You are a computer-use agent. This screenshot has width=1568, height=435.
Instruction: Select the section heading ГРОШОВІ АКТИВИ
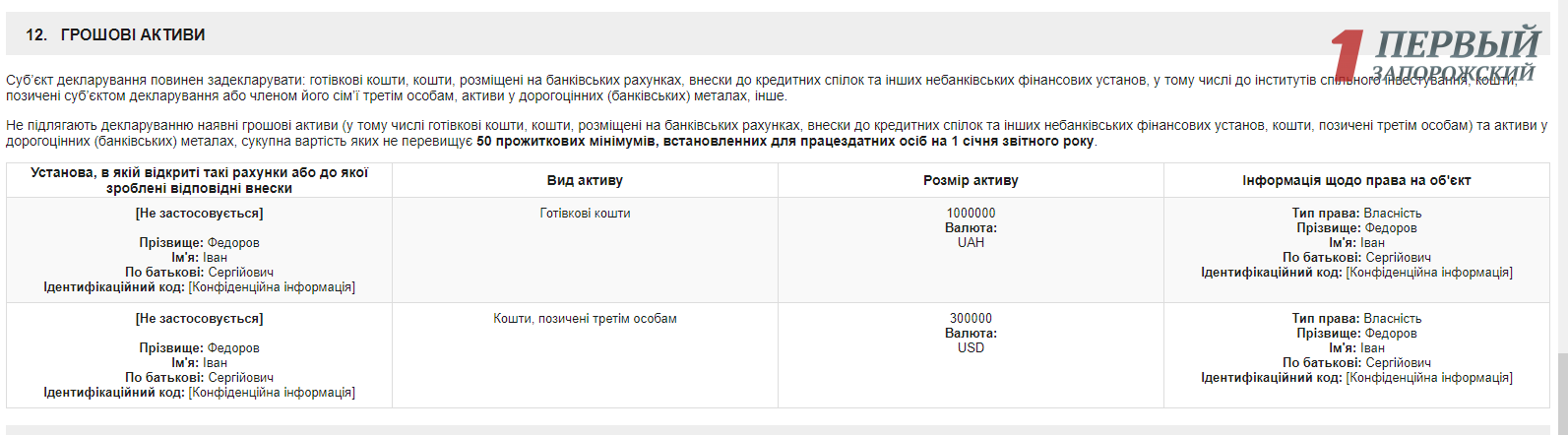[133, 34]
